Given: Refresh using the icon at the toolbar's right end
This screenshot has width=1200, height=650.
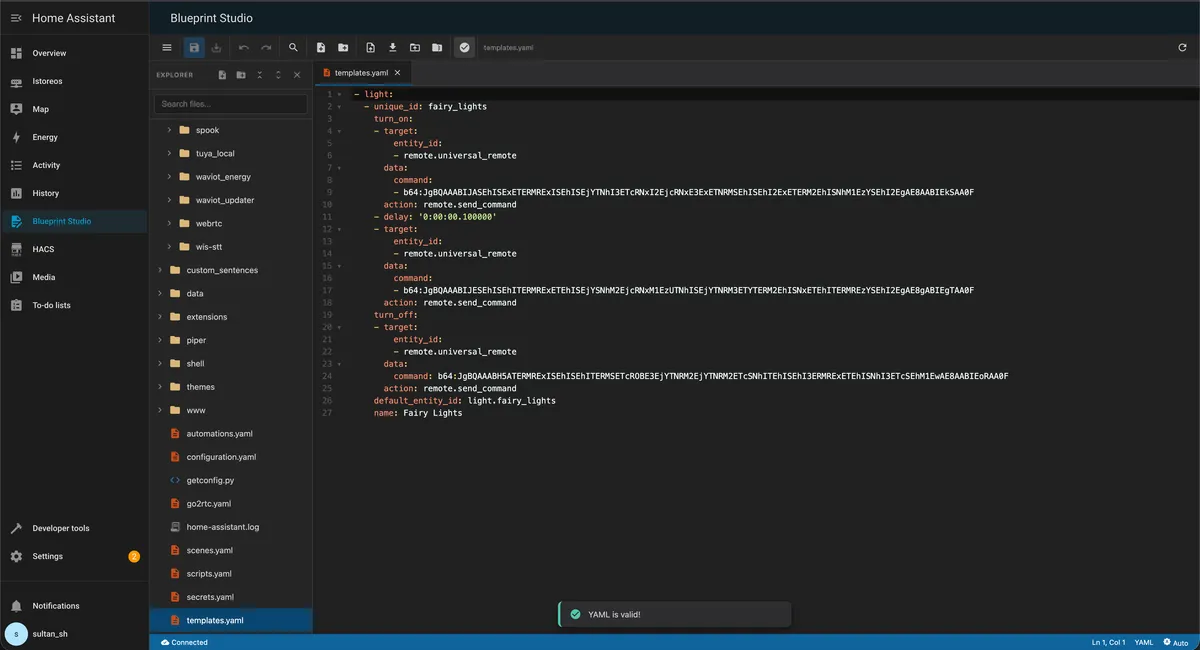Looking at the screenshot, I should pyautogui.click(x=1183, y=47).
